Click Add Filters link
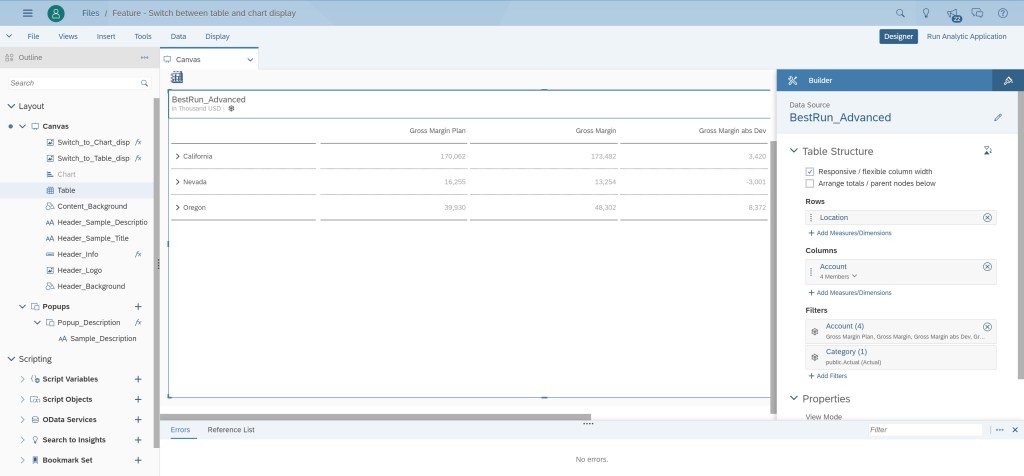Screen dimensions: 1024x476 (x=828, y=376)
